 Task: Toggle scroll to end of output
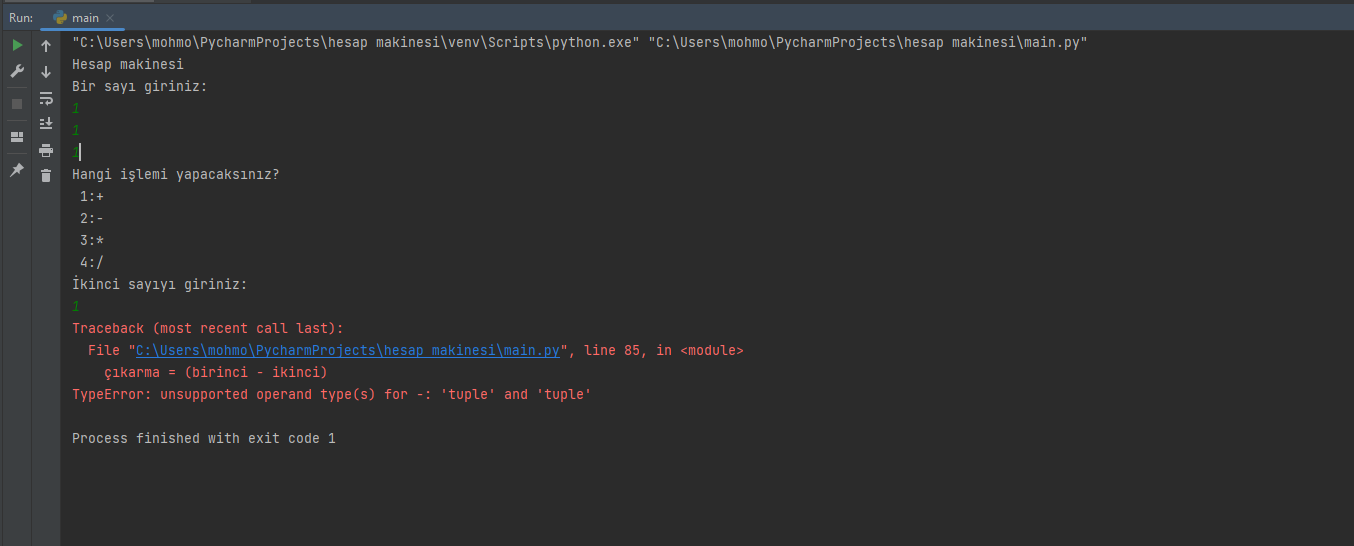pyautogui.click(x=46, y=124)
